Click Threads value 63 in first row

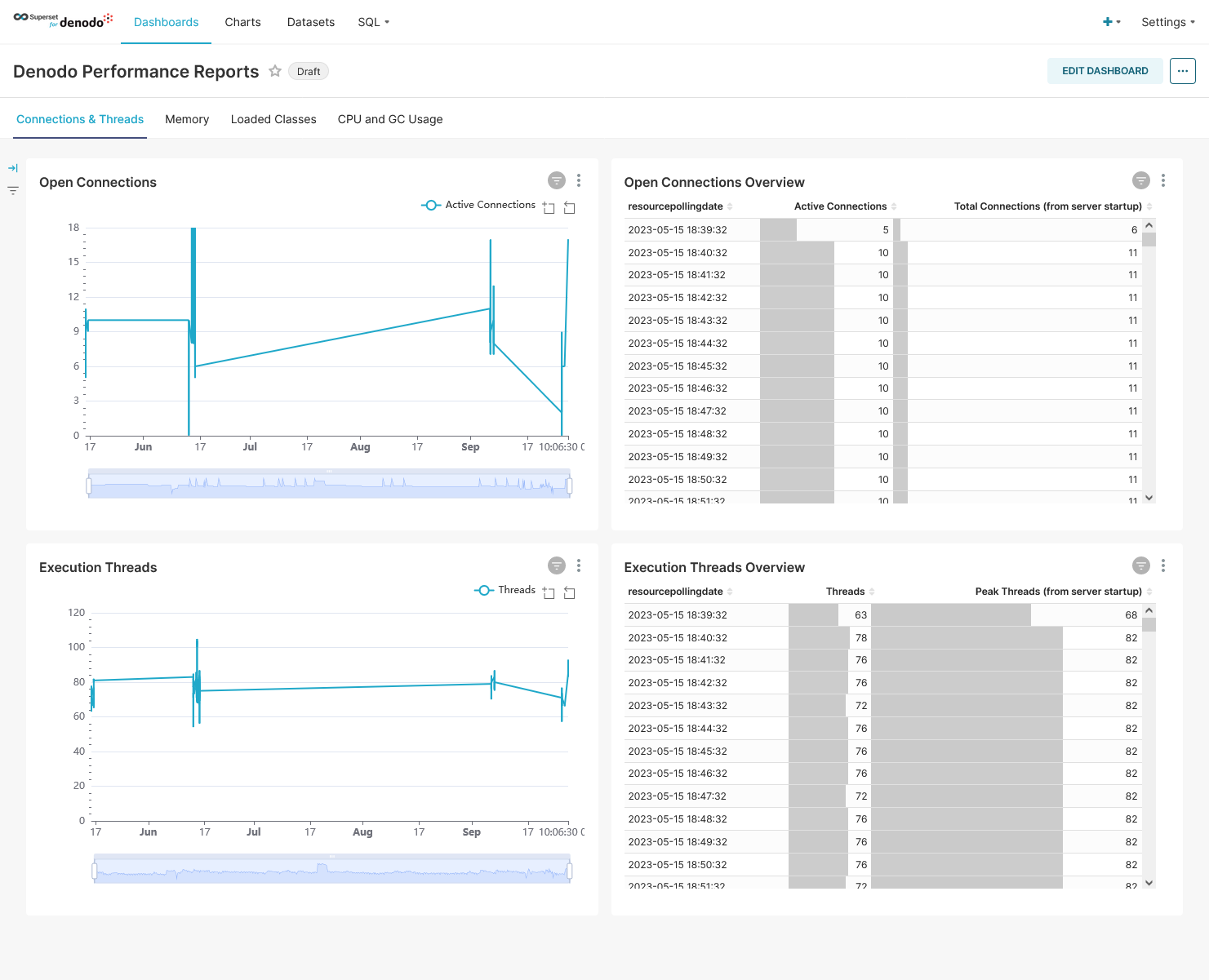click(x=860, y=615)
